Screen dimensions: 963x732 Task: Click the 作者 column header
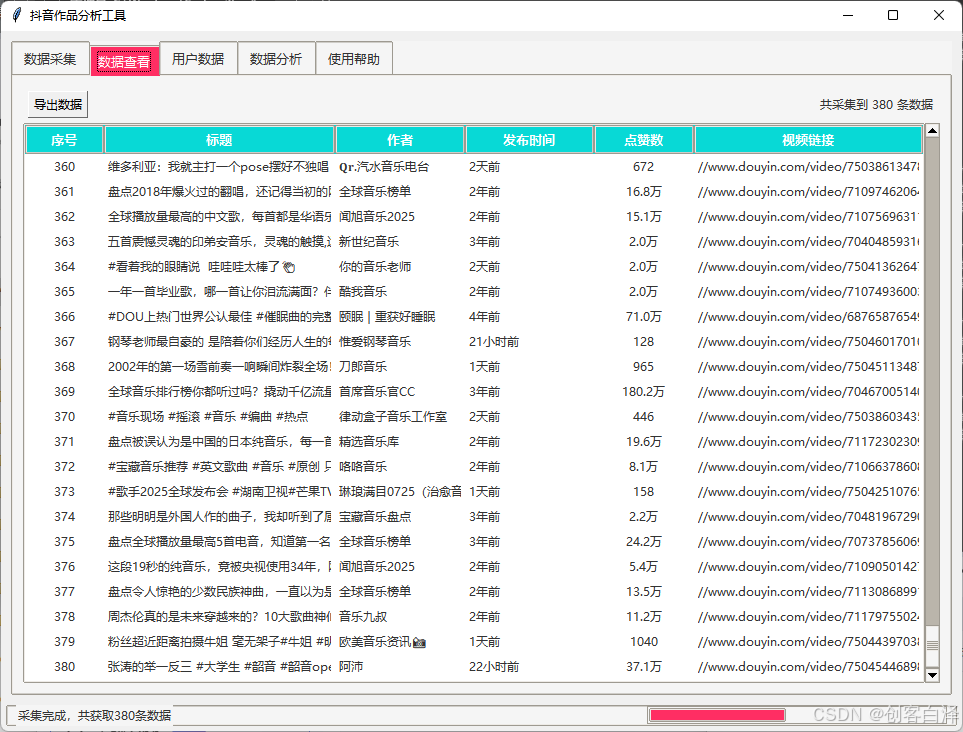click(x=400, y=140)
